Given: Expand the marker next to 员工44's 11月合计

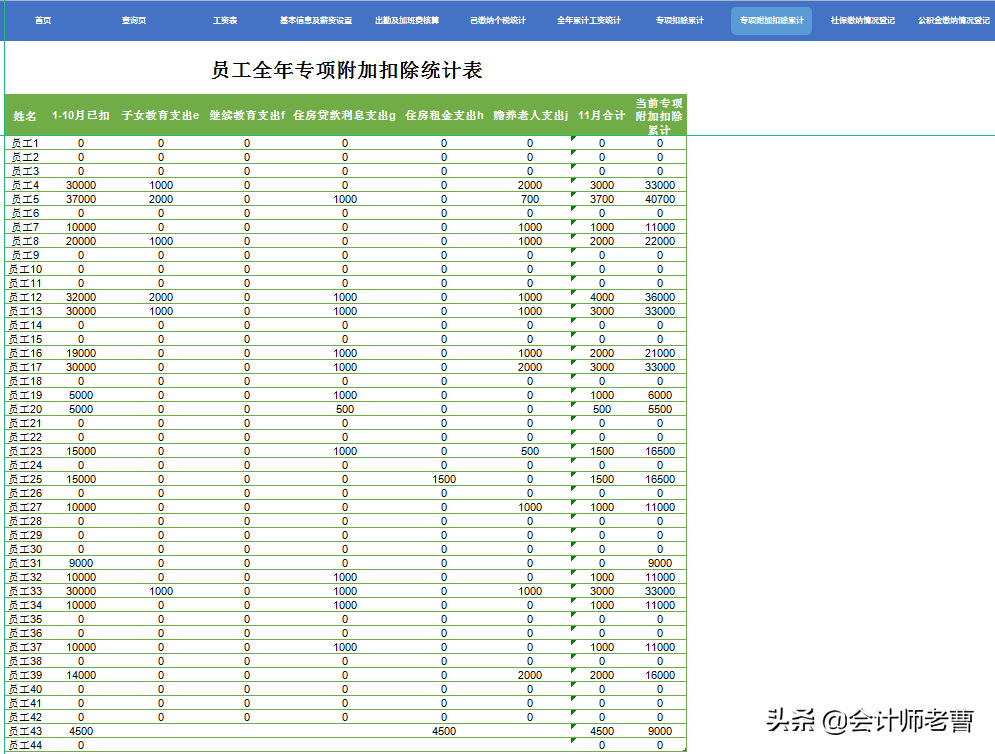Looking at the screenshot, I should click(573, 743).
